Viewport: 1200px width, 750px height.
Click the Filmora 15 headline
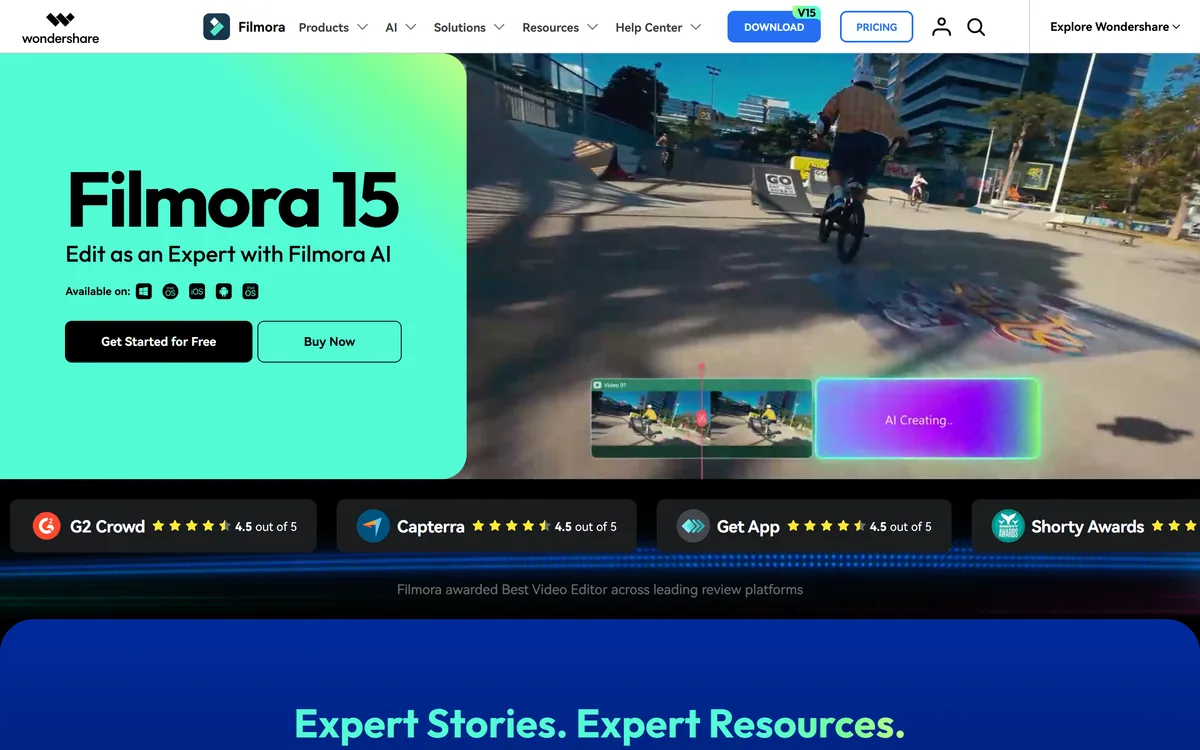(x=233, y=200)
